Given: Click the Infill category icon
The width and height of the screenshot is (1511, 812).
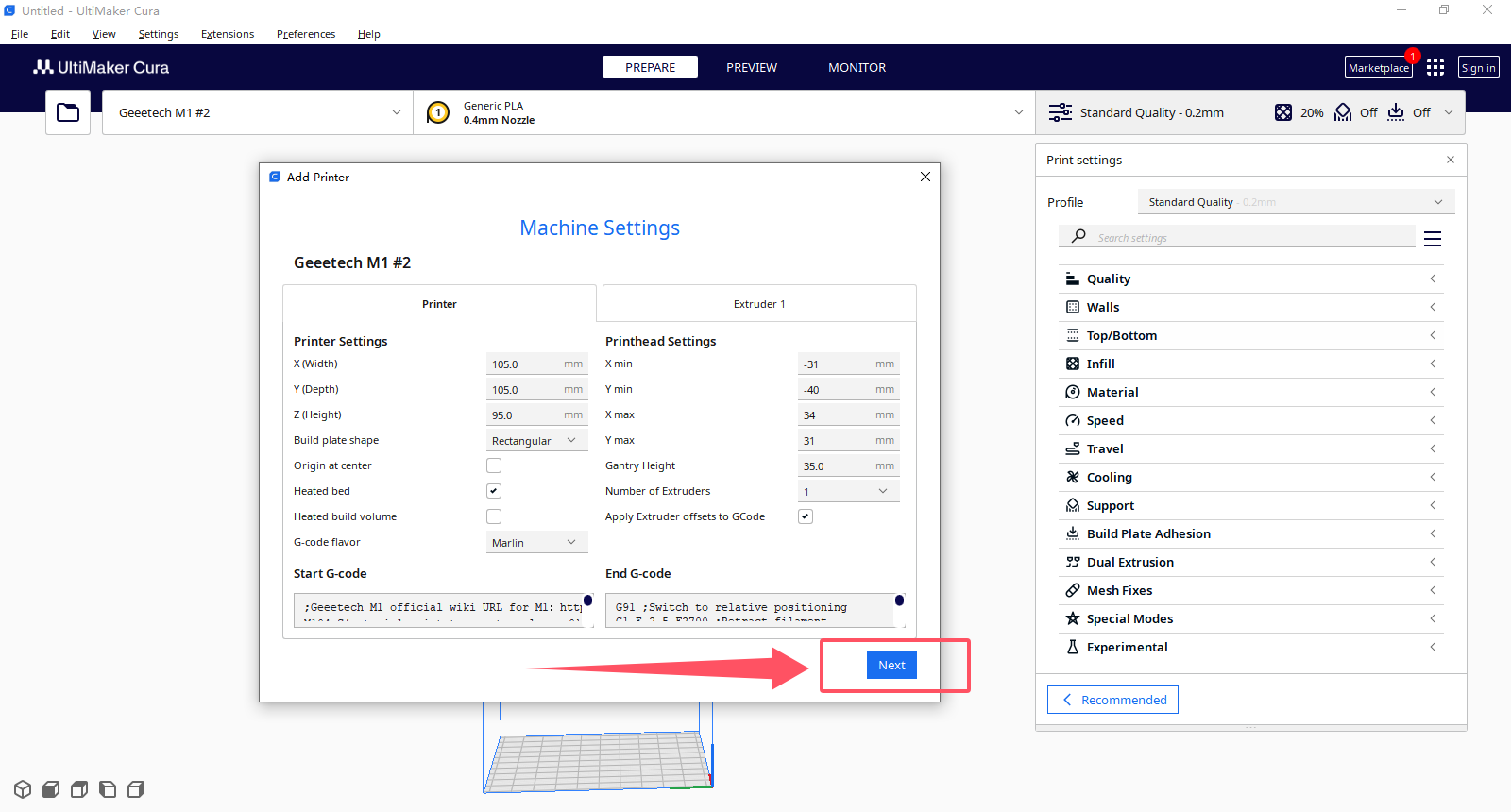Looking at the screenshot, I should (1073, 364).
